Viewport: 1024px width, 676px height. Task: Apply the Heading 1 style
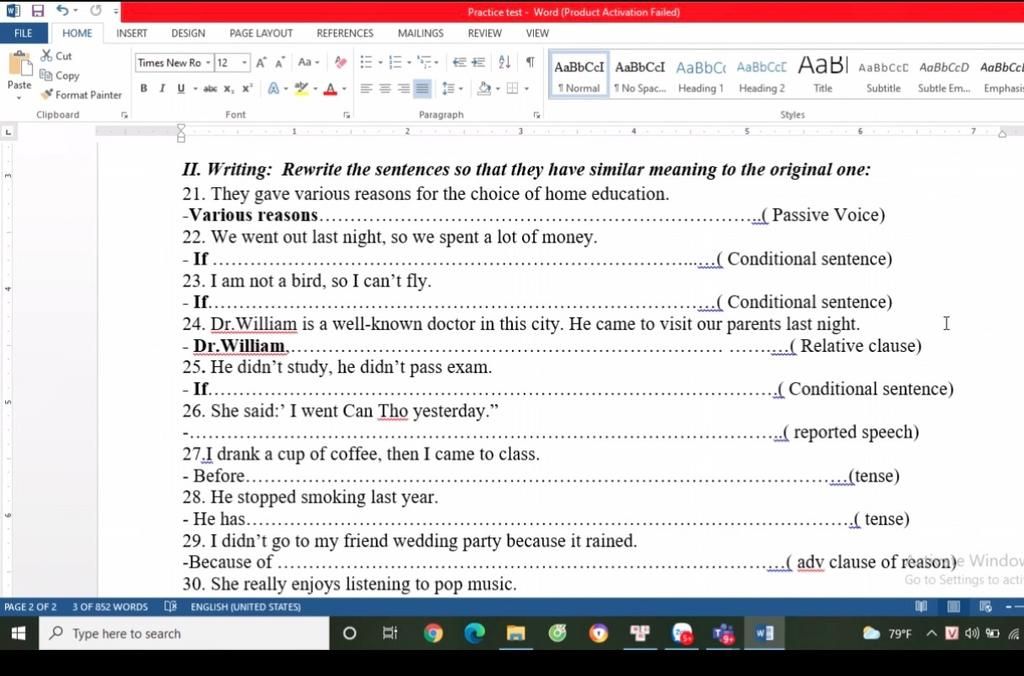701,75
